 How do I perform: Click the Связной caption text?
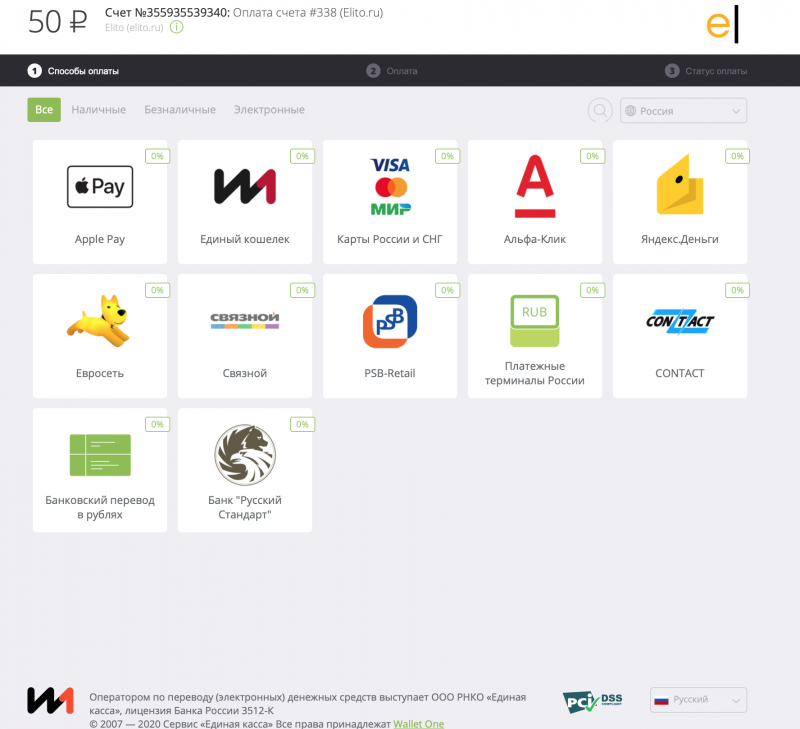[245, 373]
